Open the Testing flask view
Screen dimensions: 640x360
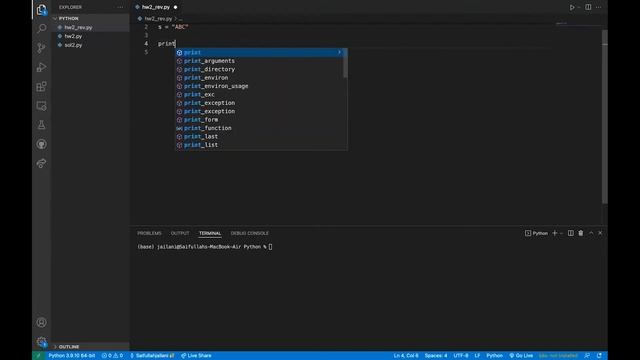click(42, 125)
